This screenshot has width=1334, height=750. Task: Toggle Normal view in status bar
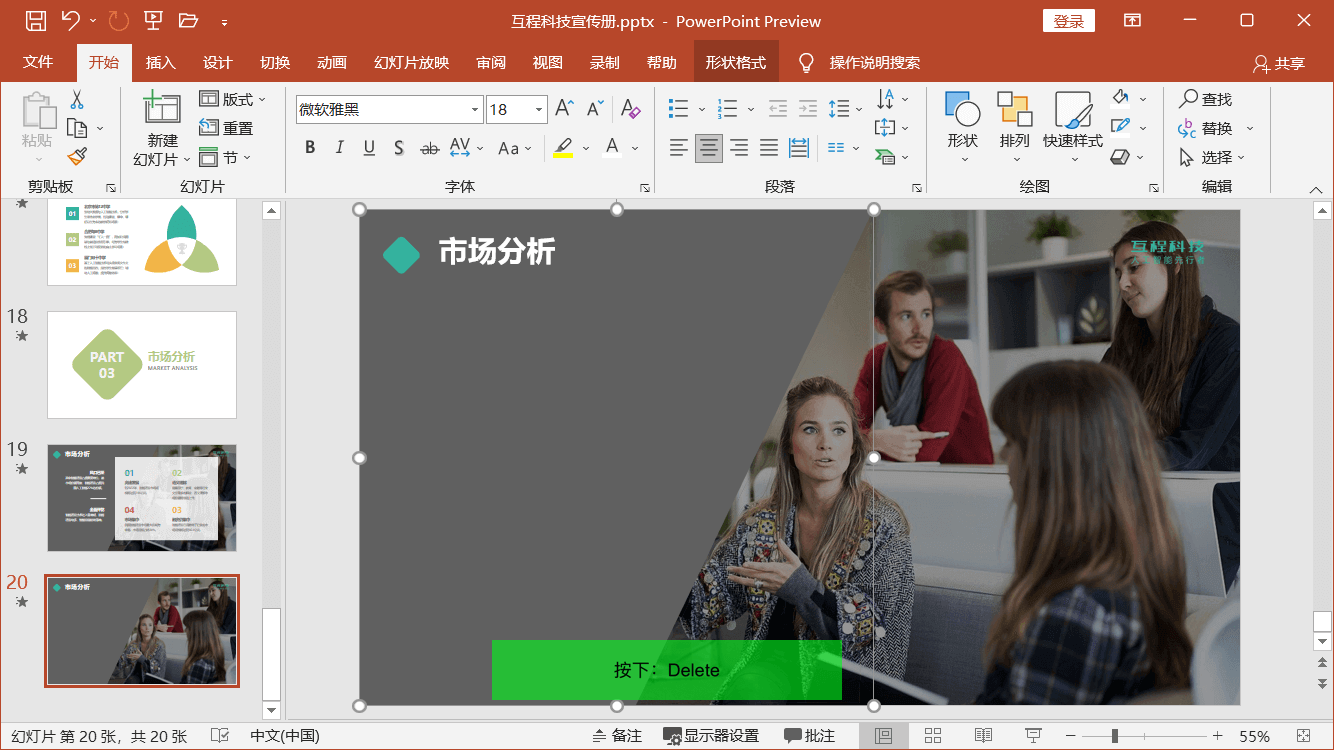pyautogui.click(x=883, y=736)
